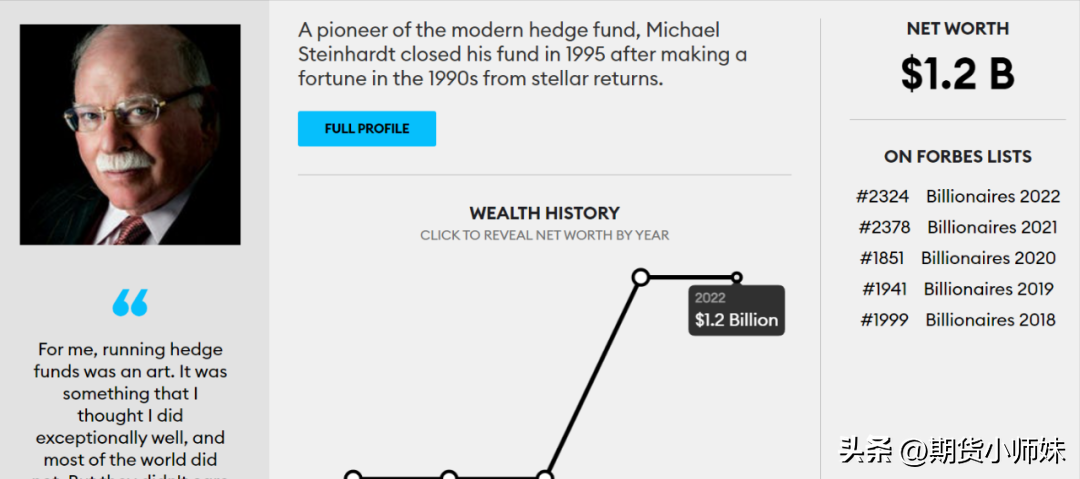Click the ON FORBES LISTS heading

pyautogui.click(x=957, y=157)
